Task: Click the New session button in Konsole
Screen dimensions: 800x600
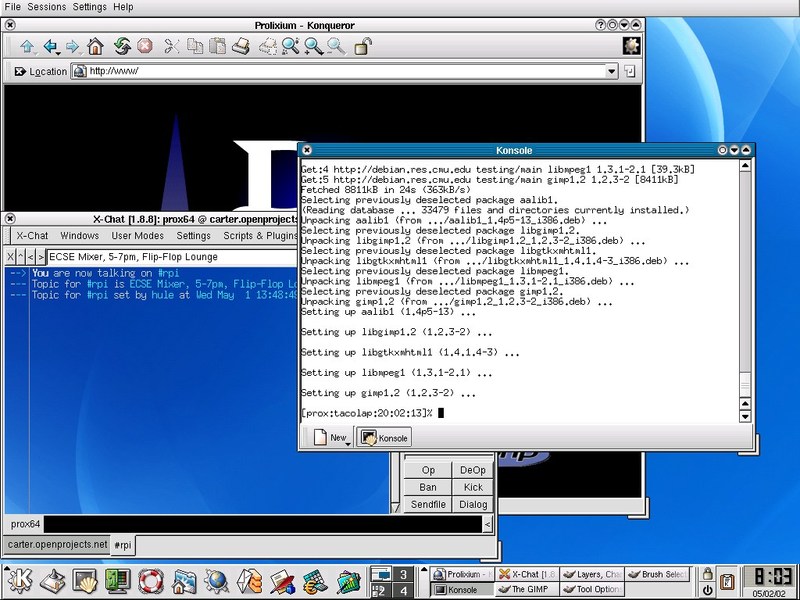Action: point(329,438)
